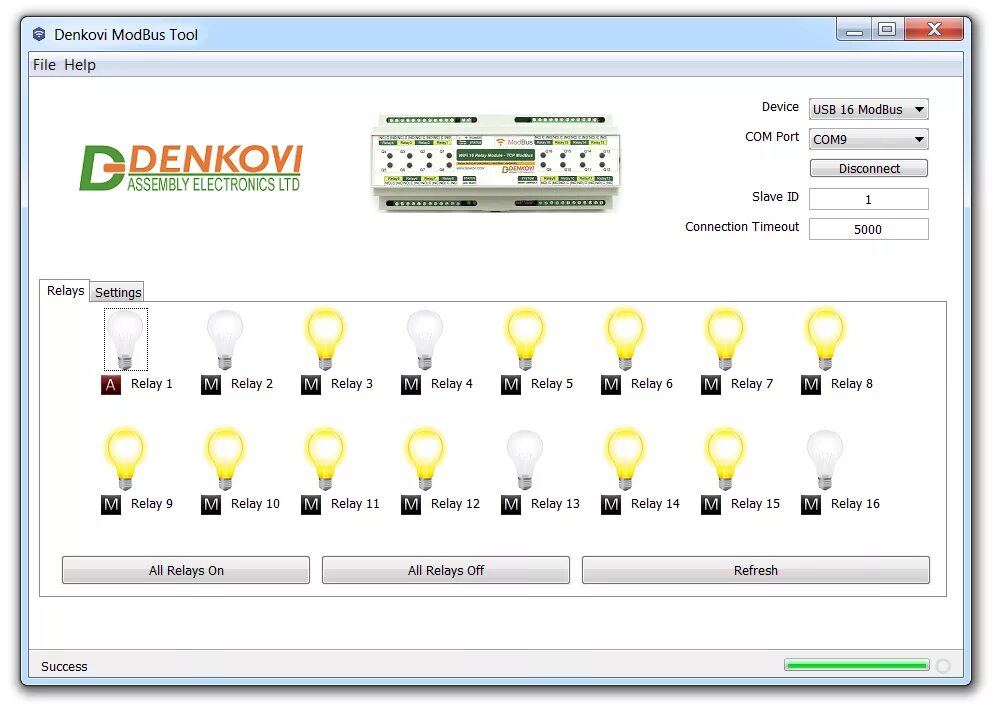The width and height of the screenshot is (994, 726).
Task: Switch Relay 9 M mode indicator
Action: click(x=111, y=505)
